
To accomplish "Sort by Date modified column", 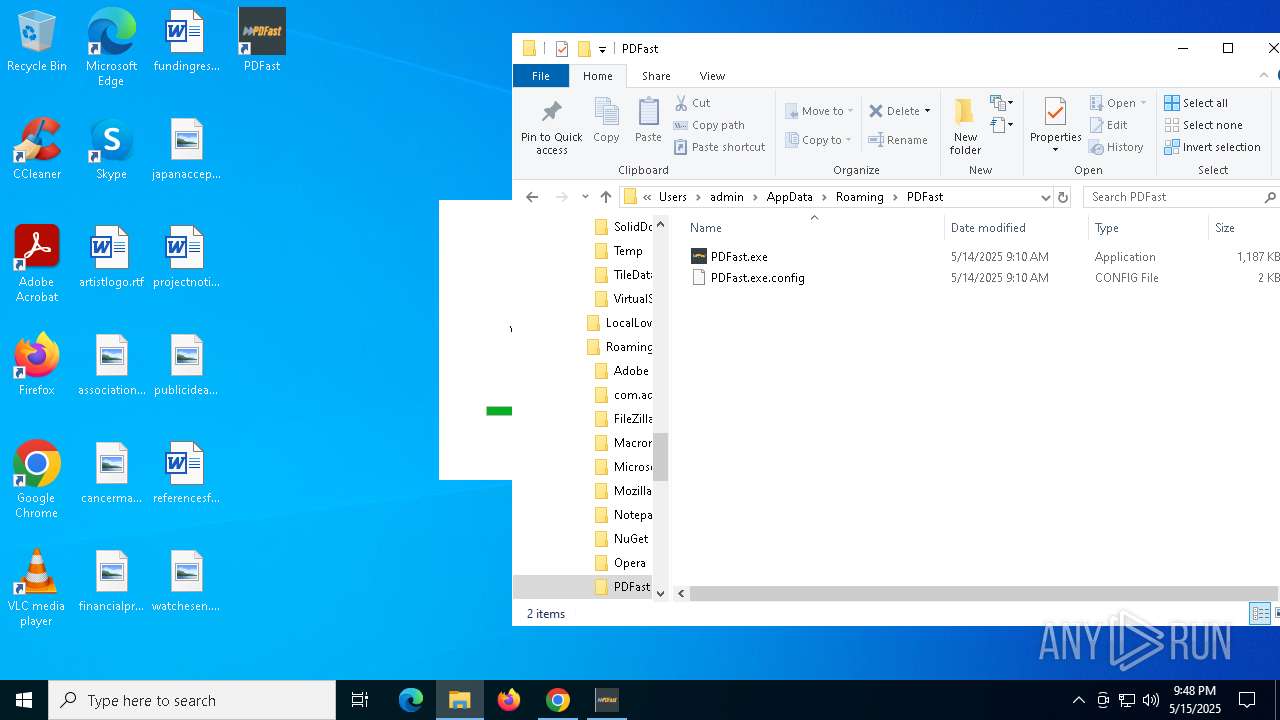I will [x=988, y=228].
